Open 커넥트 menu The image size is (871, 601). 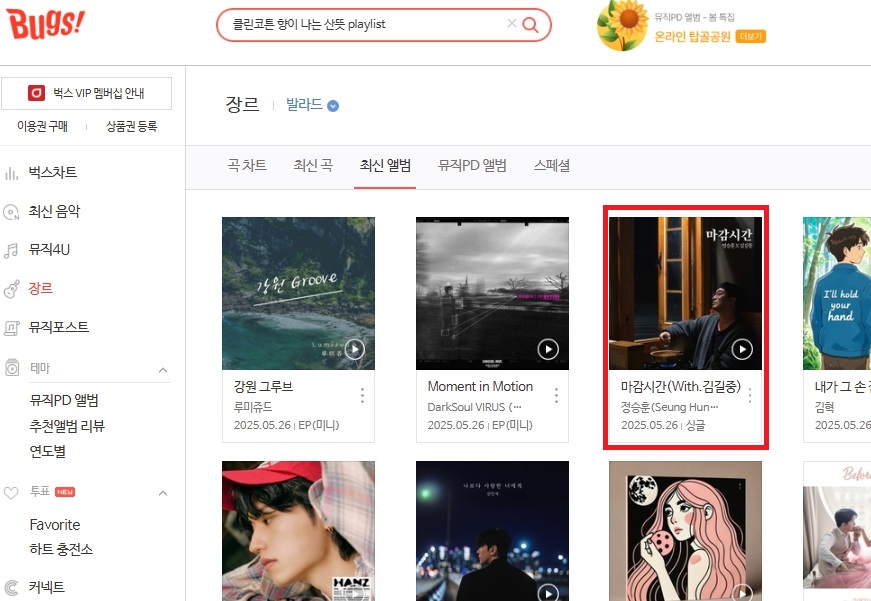47,587
